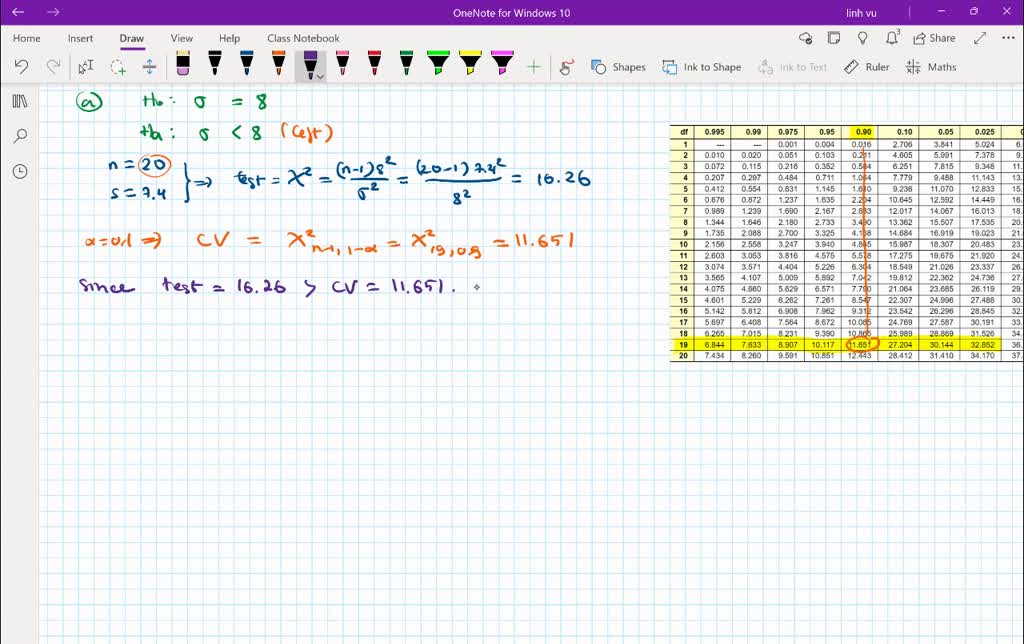
Task: Switch to the Insert tab
Action: point(80,38)
